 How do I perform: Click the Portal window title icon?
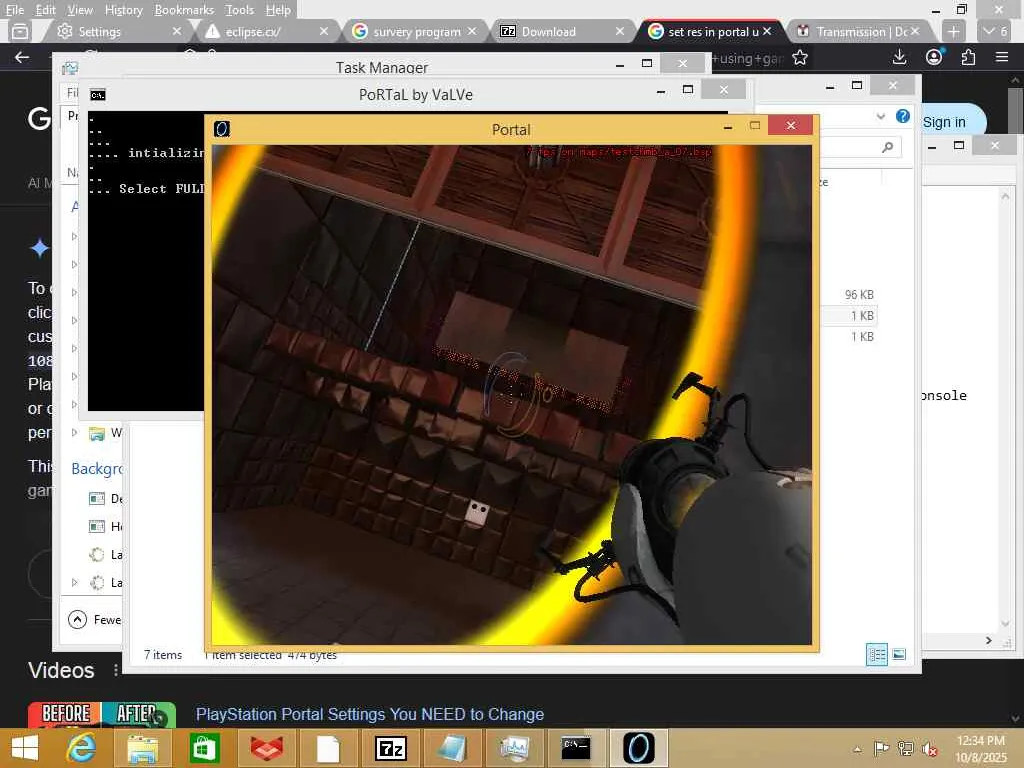222,129
